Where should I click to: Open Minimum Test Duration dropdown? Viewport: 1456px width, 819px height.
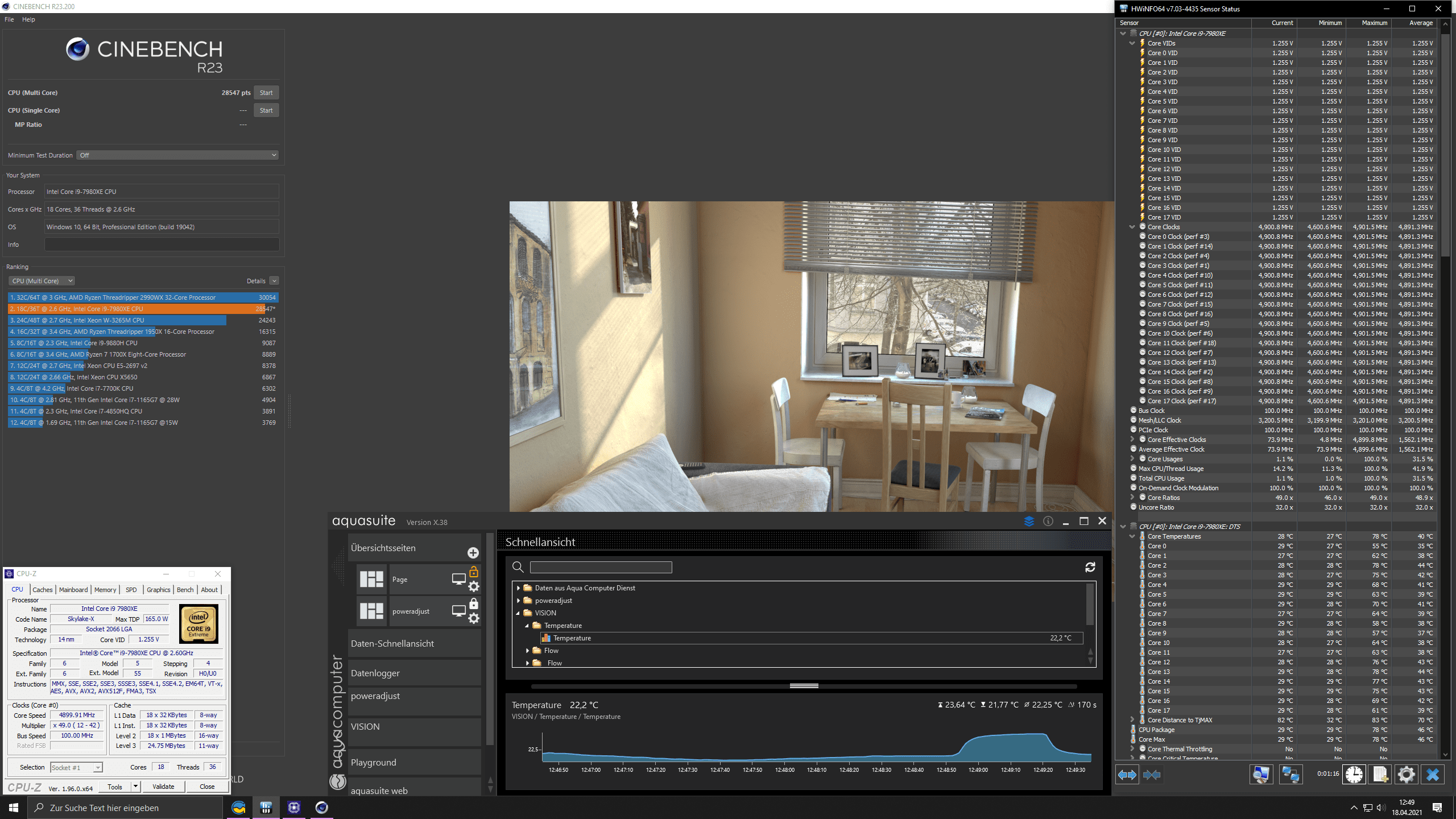click(177, 155)
